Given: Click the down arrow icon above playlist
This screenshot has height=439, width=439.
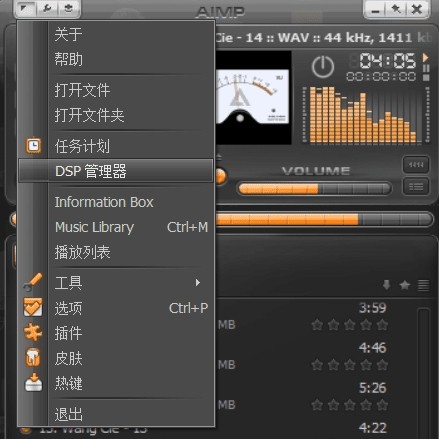Looking at the screenshot, I should (387, 285).
